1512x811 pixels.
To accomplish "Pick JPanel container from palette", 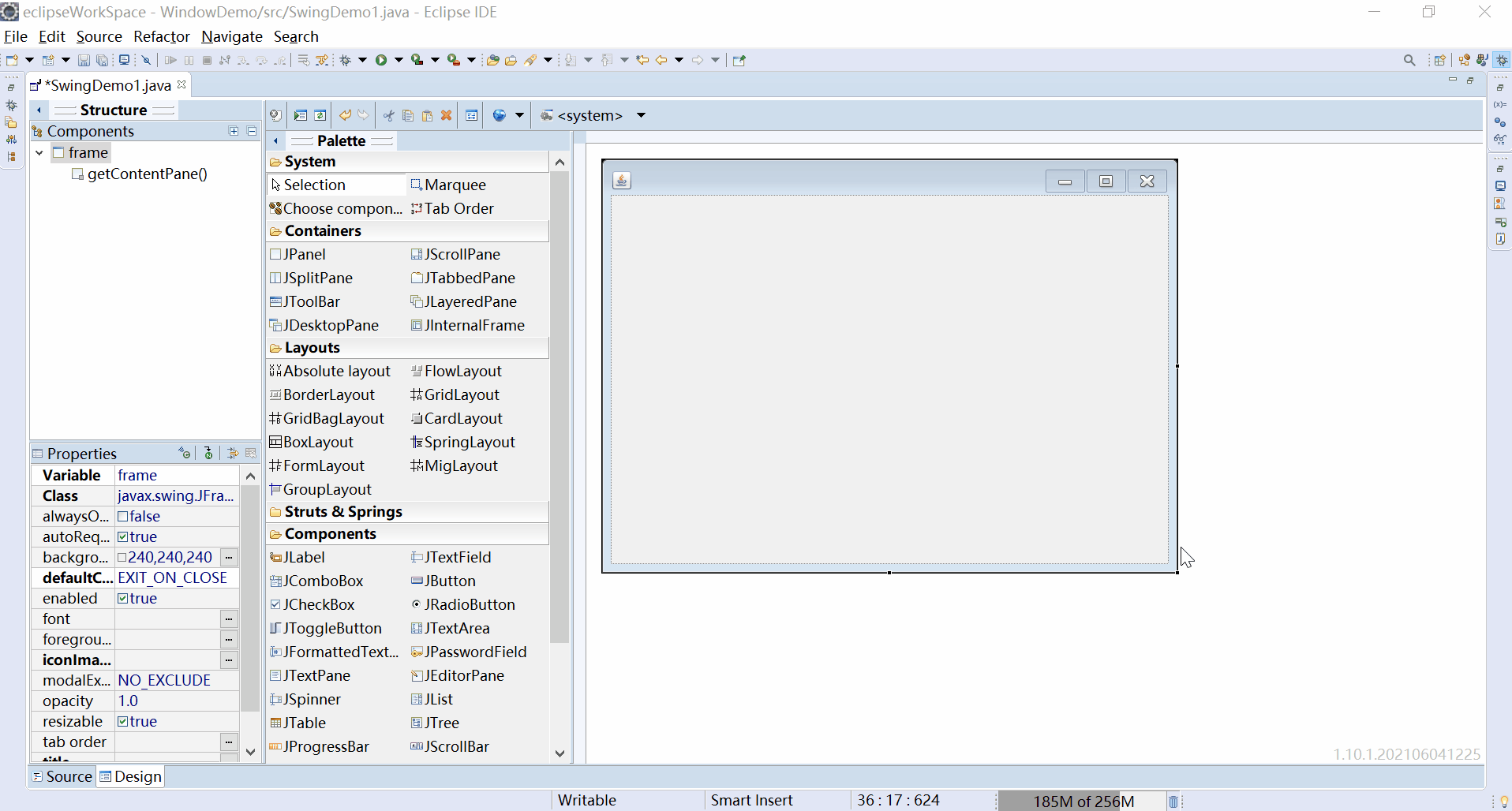I will click(x=298, y=254).
